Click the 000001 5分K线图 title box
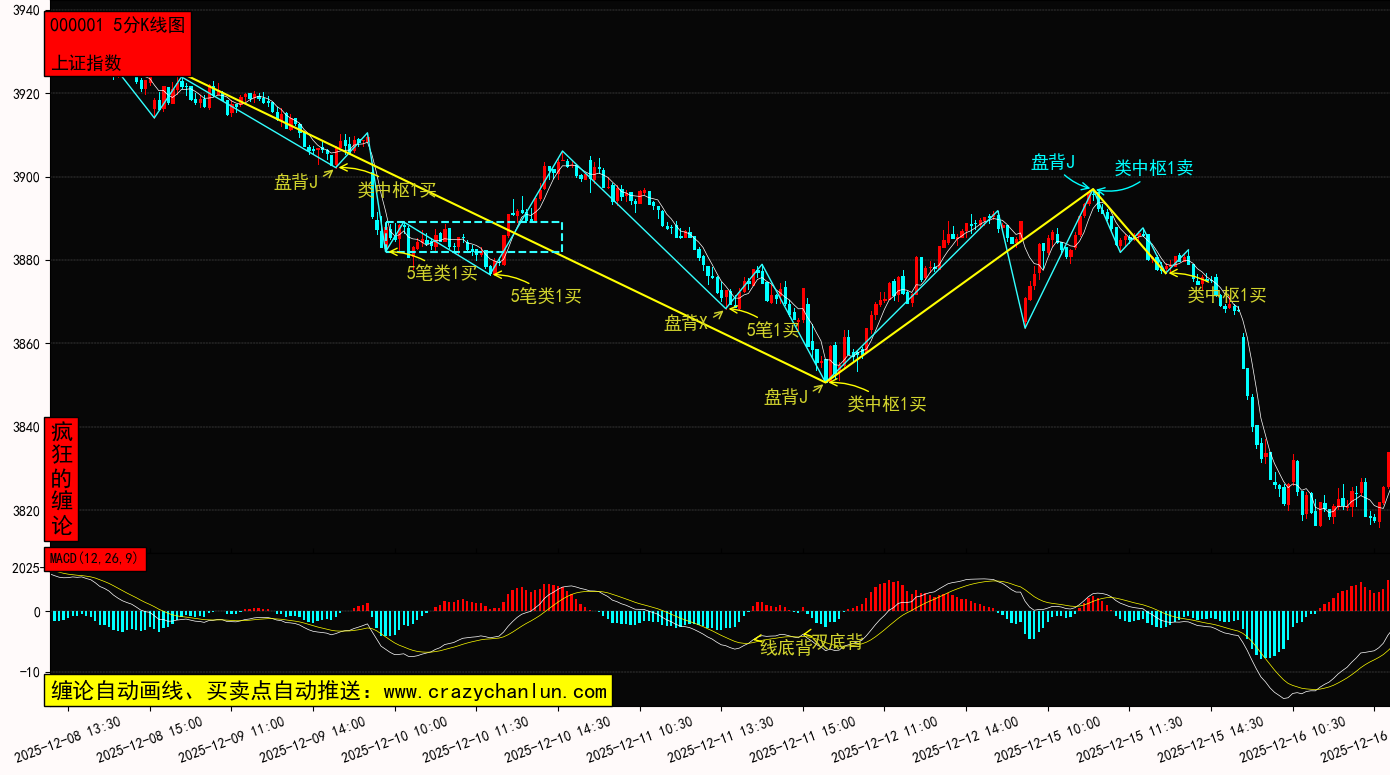This screenshot has width=1390, height=775. point(118,26)
